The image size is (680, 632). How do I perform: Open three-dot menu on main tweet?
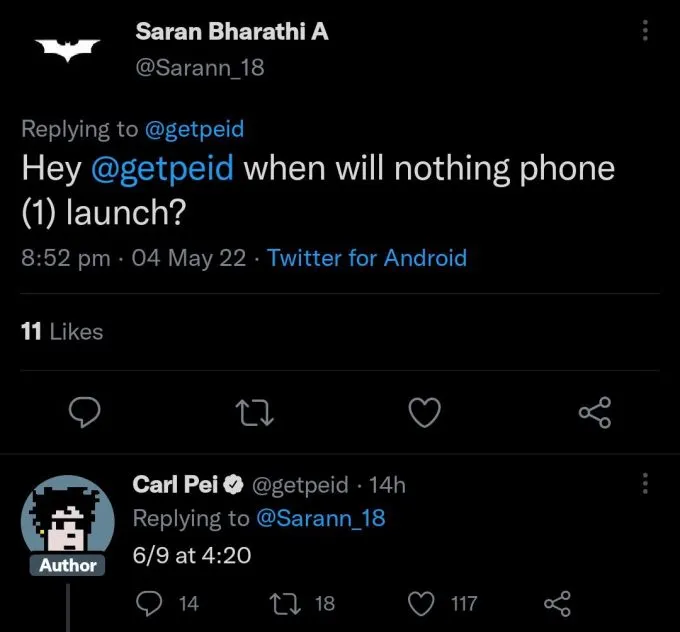pyautogui.click(x=645, y=31)
